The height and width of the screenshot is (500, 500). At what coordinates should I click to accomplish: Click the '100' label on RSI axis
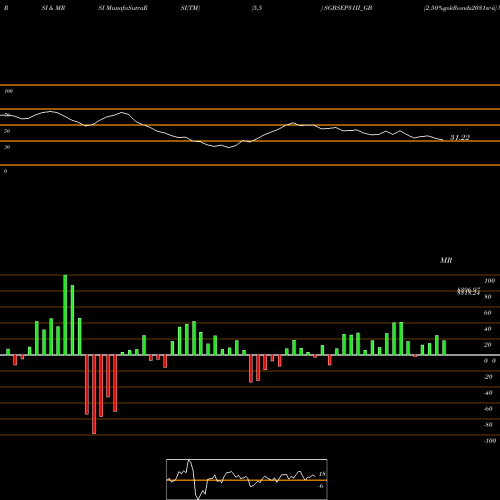9,91
